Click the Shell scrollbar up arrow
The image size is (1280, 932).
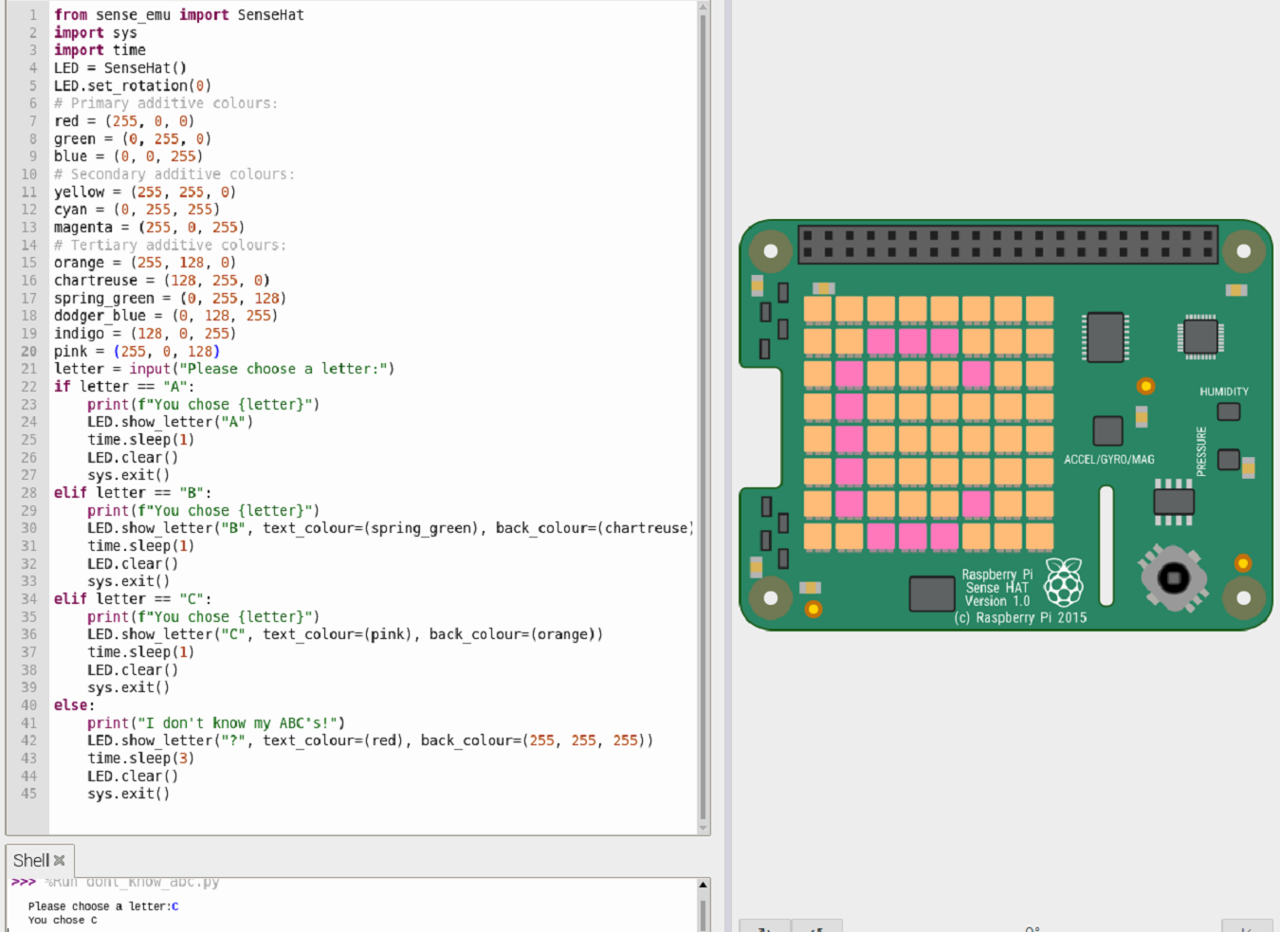click(703, 886)
